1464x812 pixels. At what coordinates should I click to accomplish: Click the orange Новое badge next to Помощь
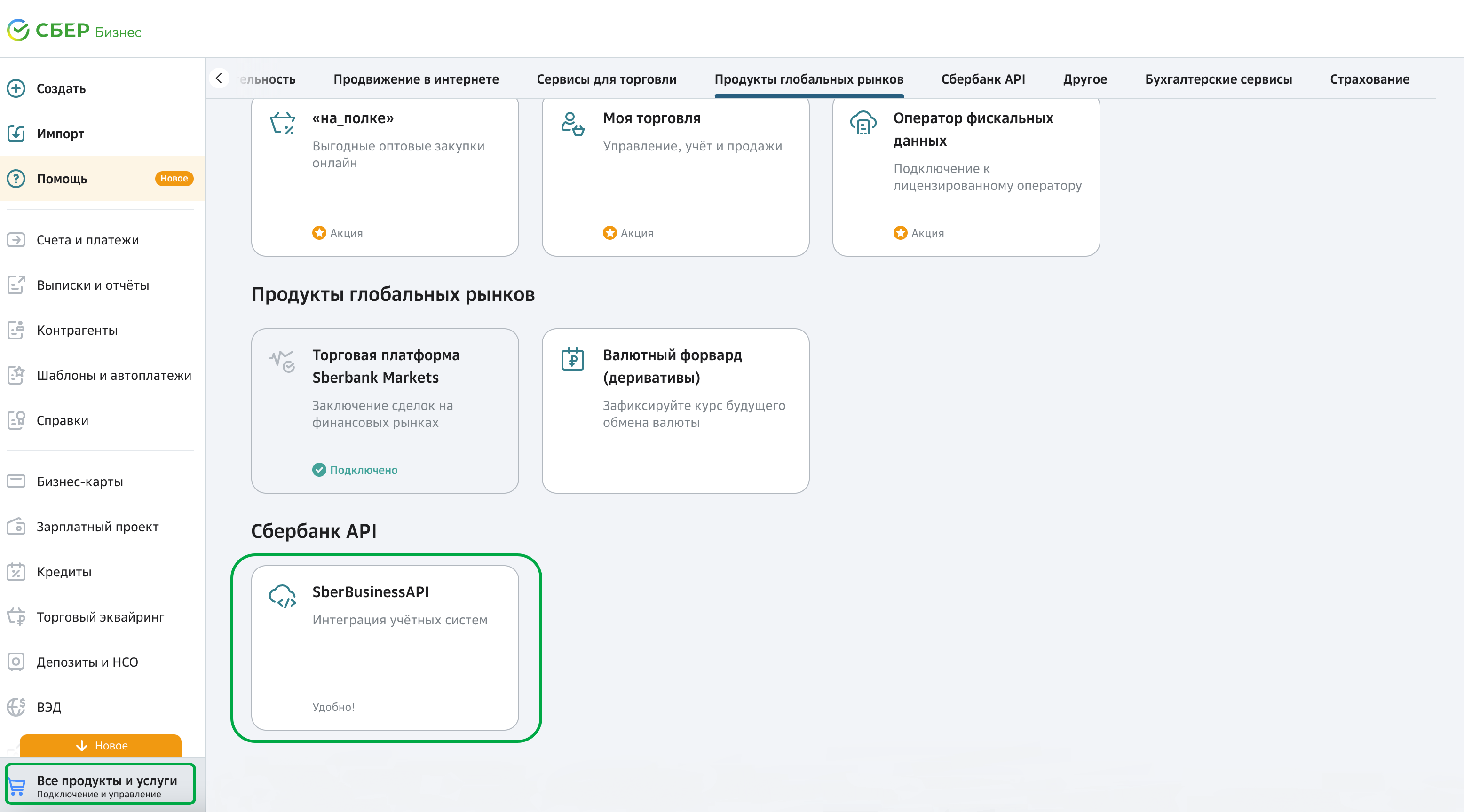point(174,178)
